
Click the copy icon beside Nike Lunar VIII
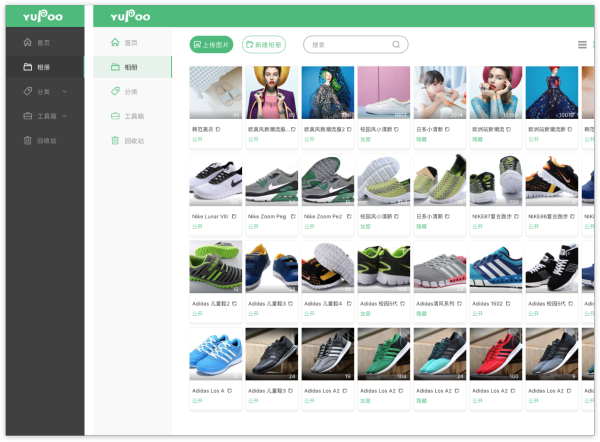point(235,216)
